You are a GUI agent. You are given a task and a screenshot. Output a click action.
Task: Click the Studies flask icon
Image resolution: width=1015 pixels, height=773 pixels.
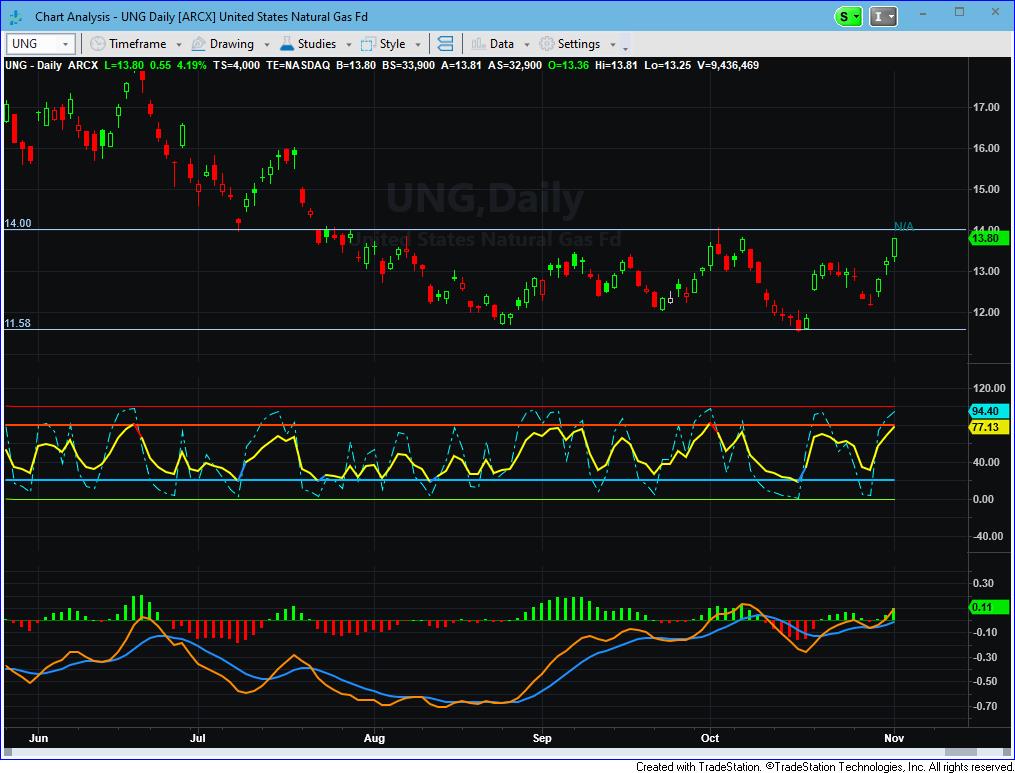[x=287, y=44]
